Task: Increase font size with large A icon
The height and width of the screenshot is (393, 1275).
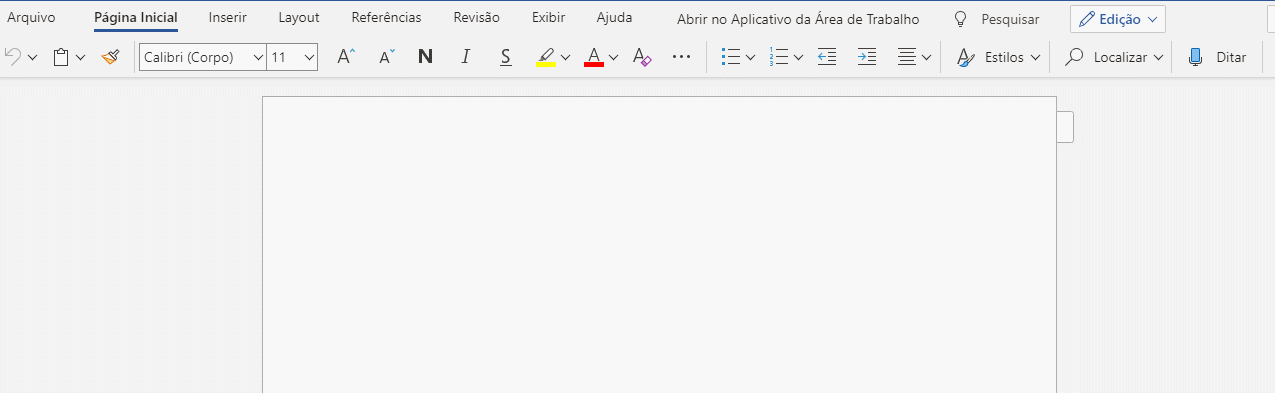Action: point(346,57)
